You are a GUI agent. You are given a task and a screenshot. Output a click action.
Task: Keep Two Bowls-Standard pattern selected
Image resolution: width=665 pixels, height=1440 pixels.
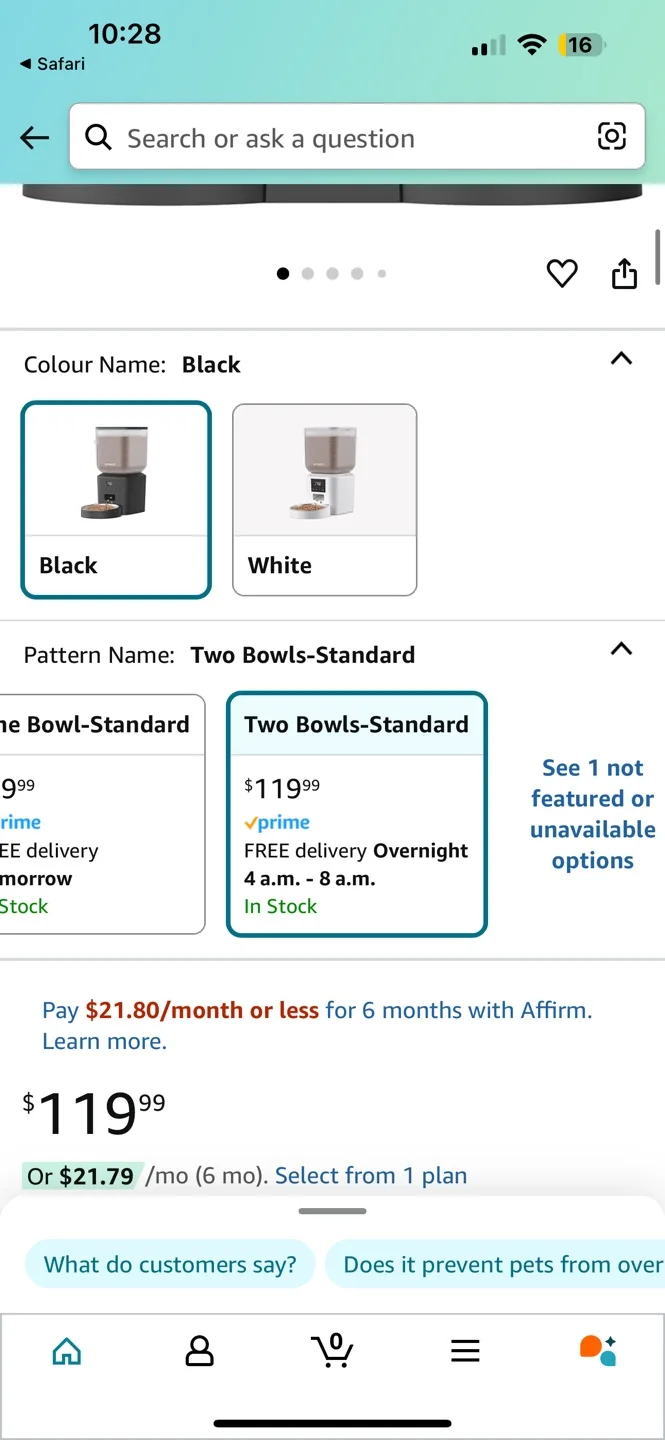[357, 812]
